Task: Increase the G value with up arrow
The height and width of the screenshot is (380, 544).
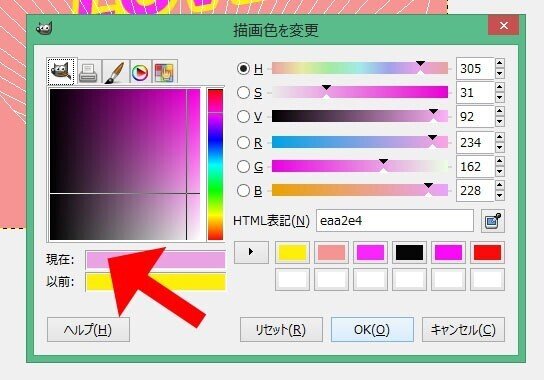Action: pos(500,161)
